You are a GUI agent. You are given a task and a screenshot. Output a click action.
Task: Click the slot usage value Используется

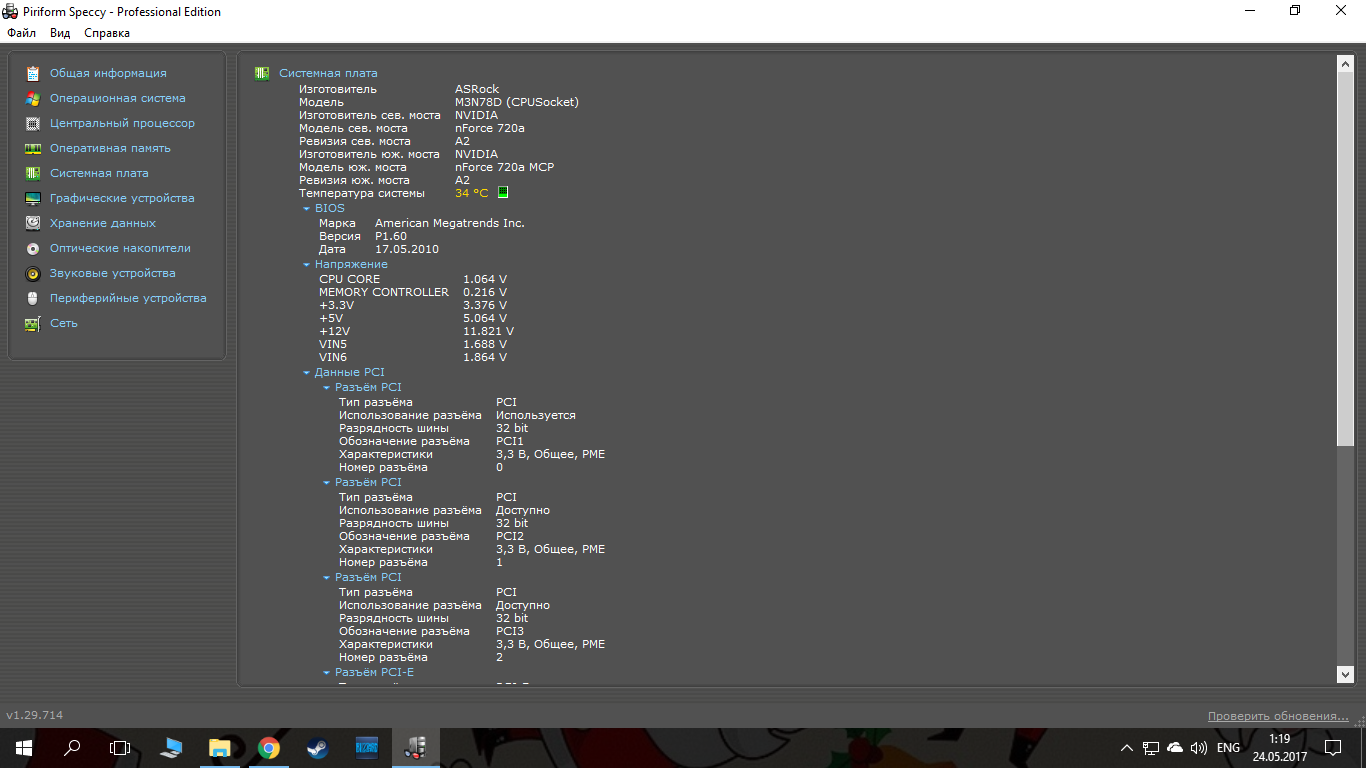(536, 415)
